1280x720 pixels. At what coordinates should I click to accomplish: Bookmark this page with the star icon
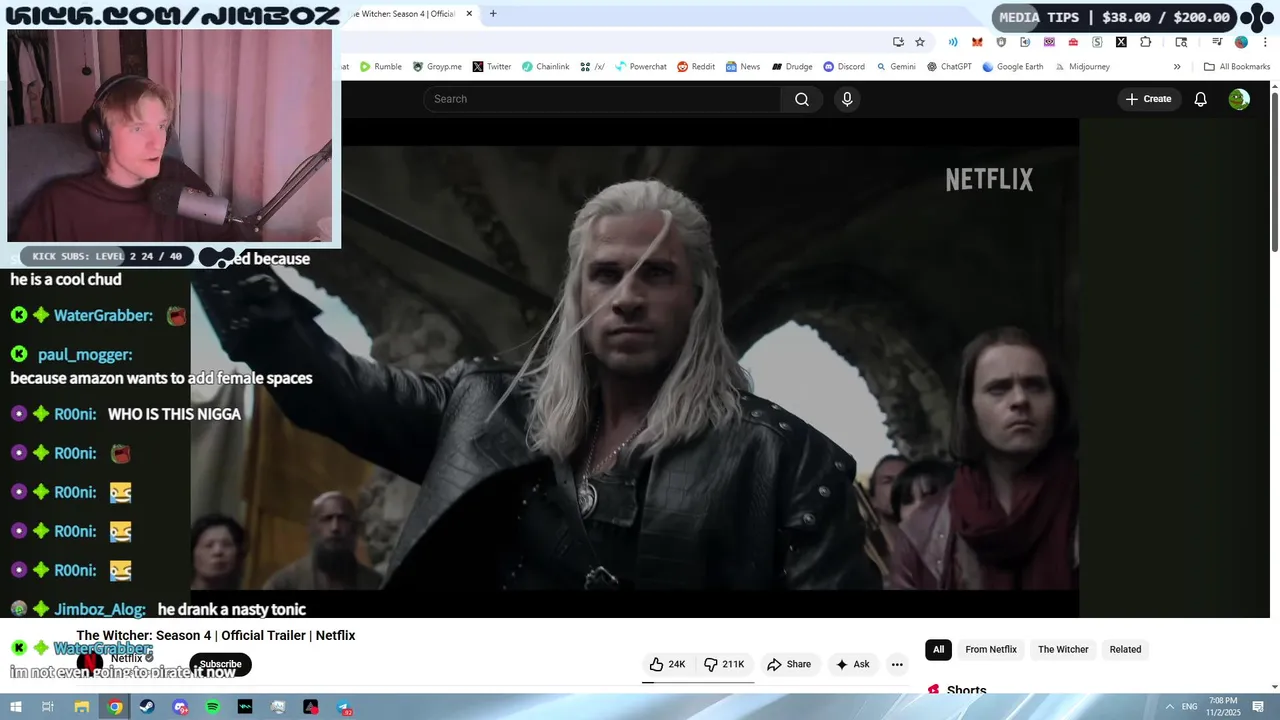[x=920, y=42]
